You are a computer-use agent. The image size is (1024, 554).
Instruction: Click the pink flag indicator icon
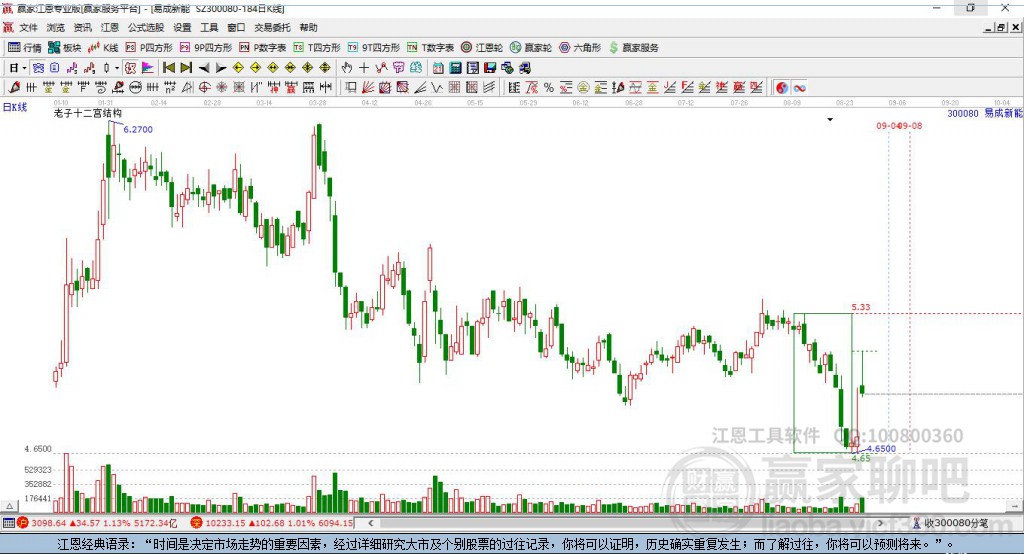click(148, 68)
